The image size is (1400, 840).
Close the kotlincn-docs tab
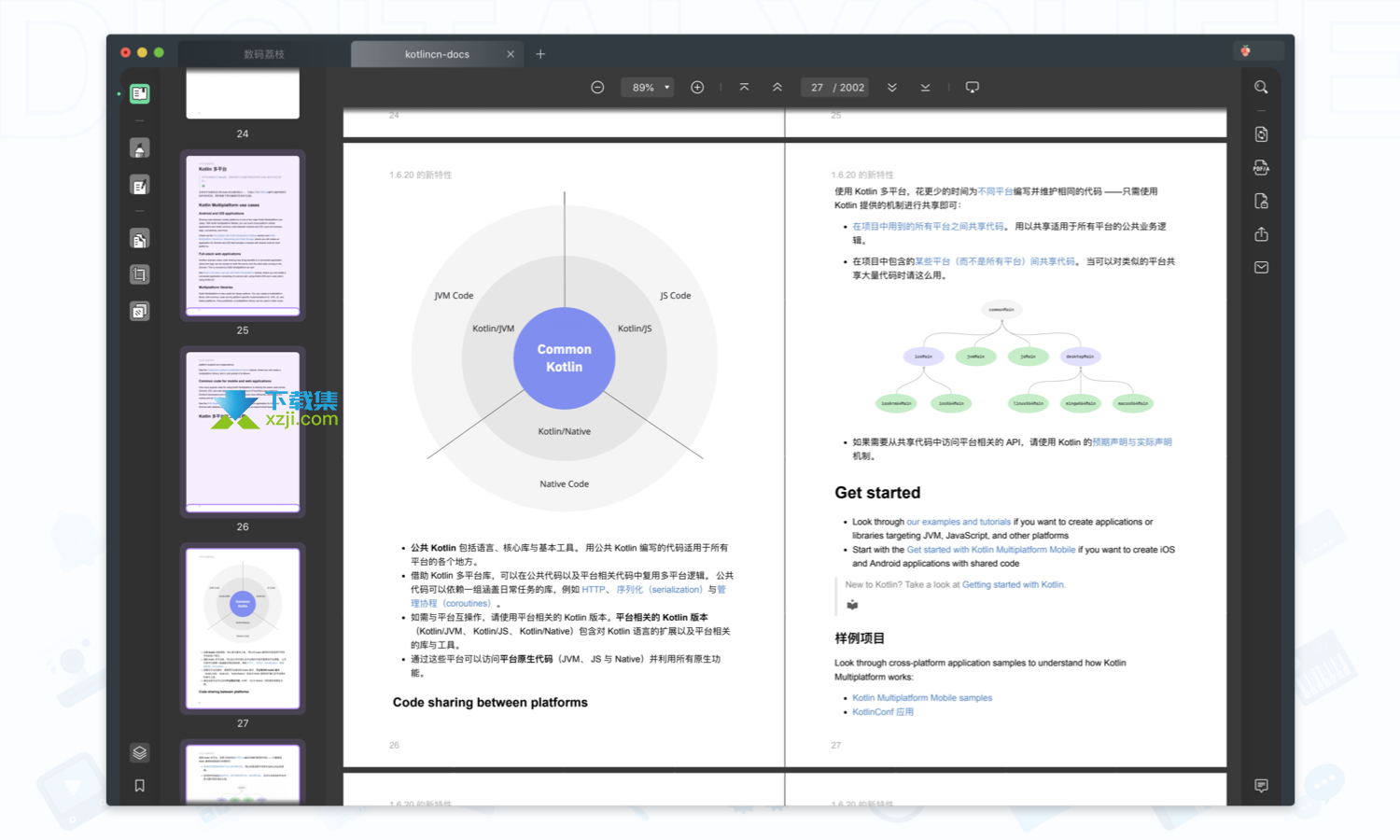pos(511,54)
